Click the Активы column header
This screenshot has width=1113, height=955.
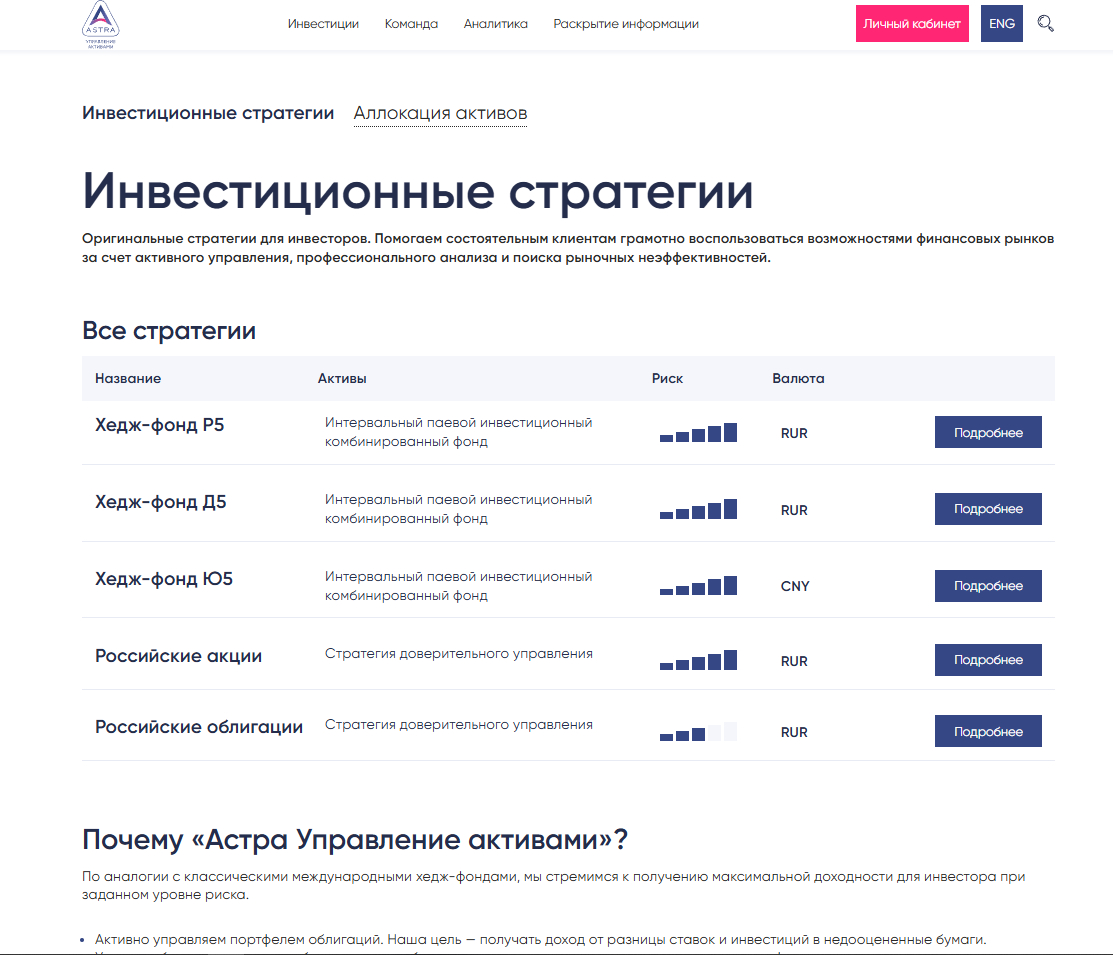coord(341,378)
